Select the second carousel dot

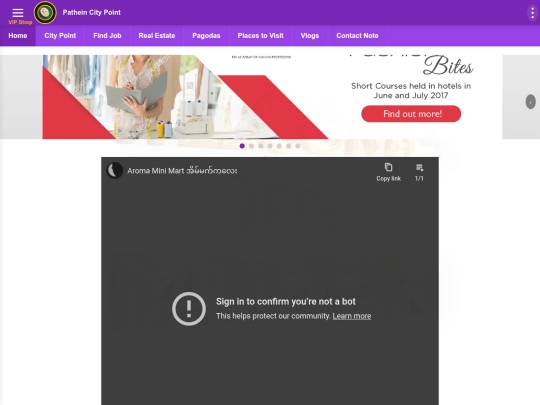[251, 146]
